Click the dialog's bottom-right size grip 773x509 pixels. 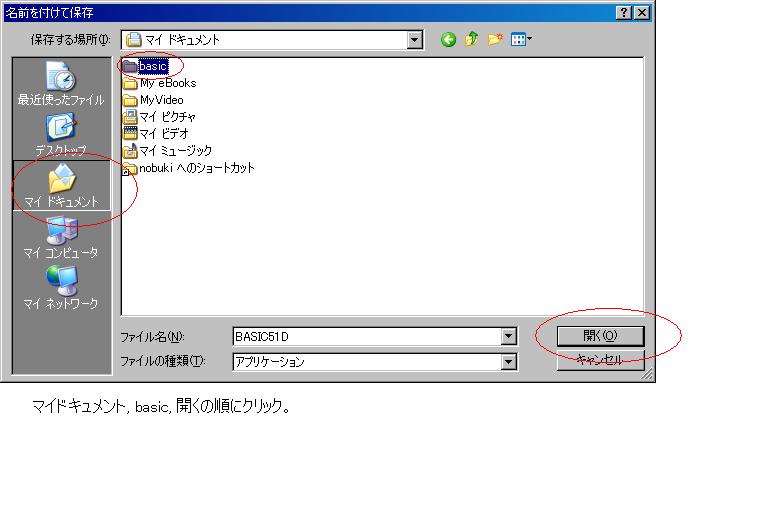647,375
